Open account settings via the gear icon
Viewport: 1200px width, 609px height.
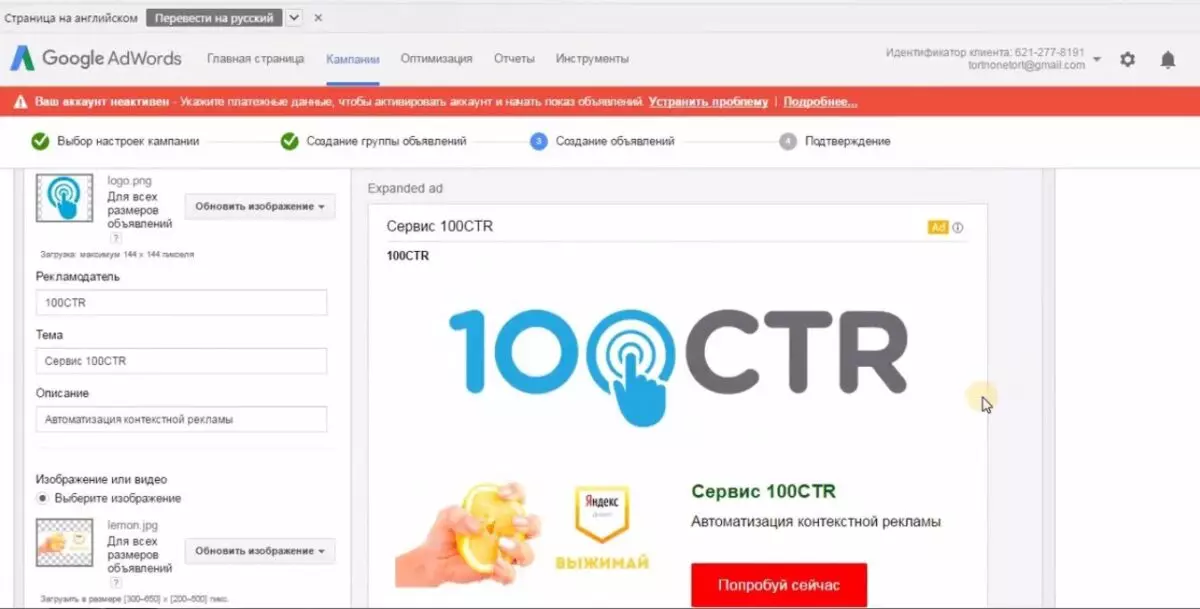click(x=1127, y=59)
